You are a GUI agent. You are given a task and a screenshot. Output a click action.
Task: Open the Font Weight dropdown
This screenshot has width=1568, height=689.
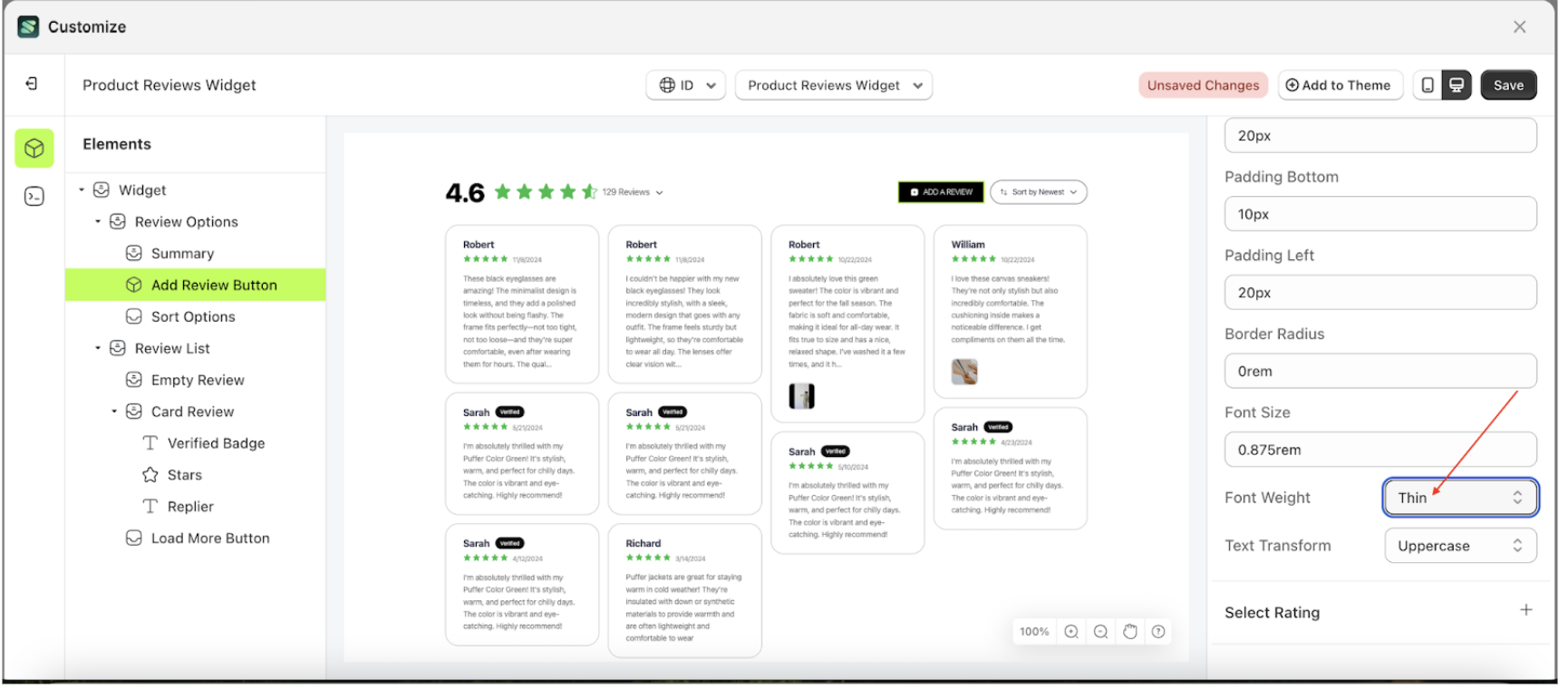[x=1460, y=498]
